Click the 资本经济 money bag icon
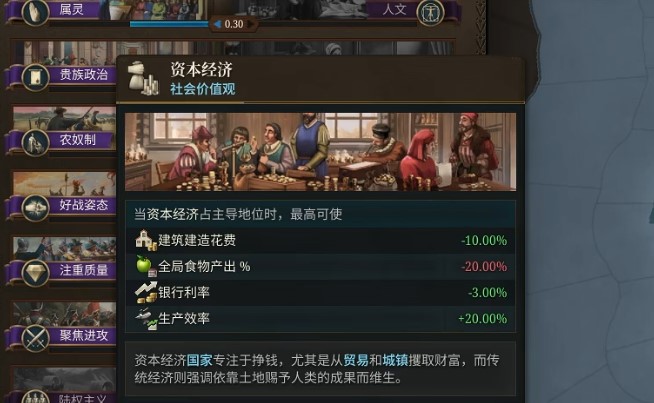 143,78
